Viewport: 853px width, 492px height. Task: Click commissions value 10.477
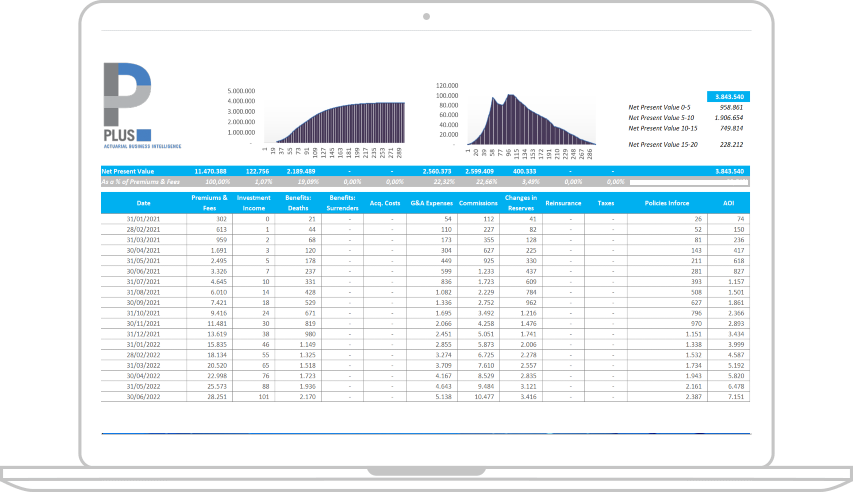tap(484, 397)
